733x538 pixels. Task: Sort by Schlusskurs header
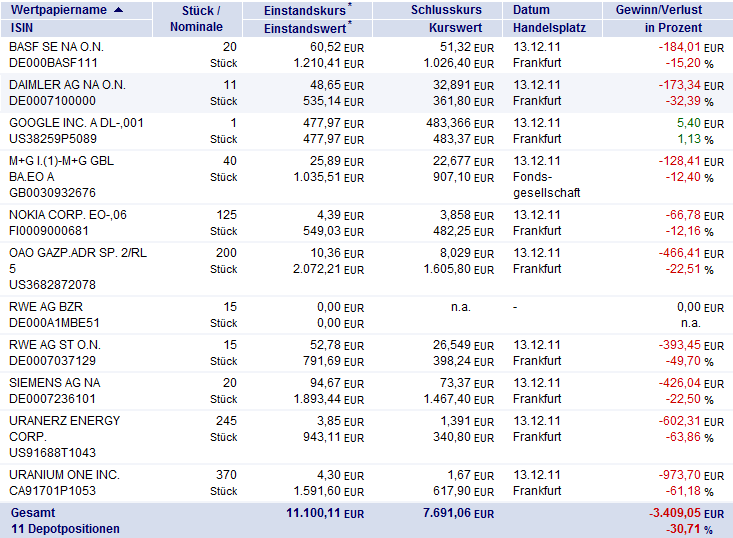click(x=448, y=10)
